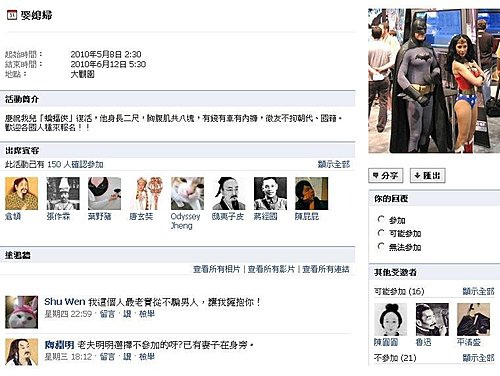Click the 魚夷子皮 name link
Screen dimensions: 500x376
click(228, 216)
